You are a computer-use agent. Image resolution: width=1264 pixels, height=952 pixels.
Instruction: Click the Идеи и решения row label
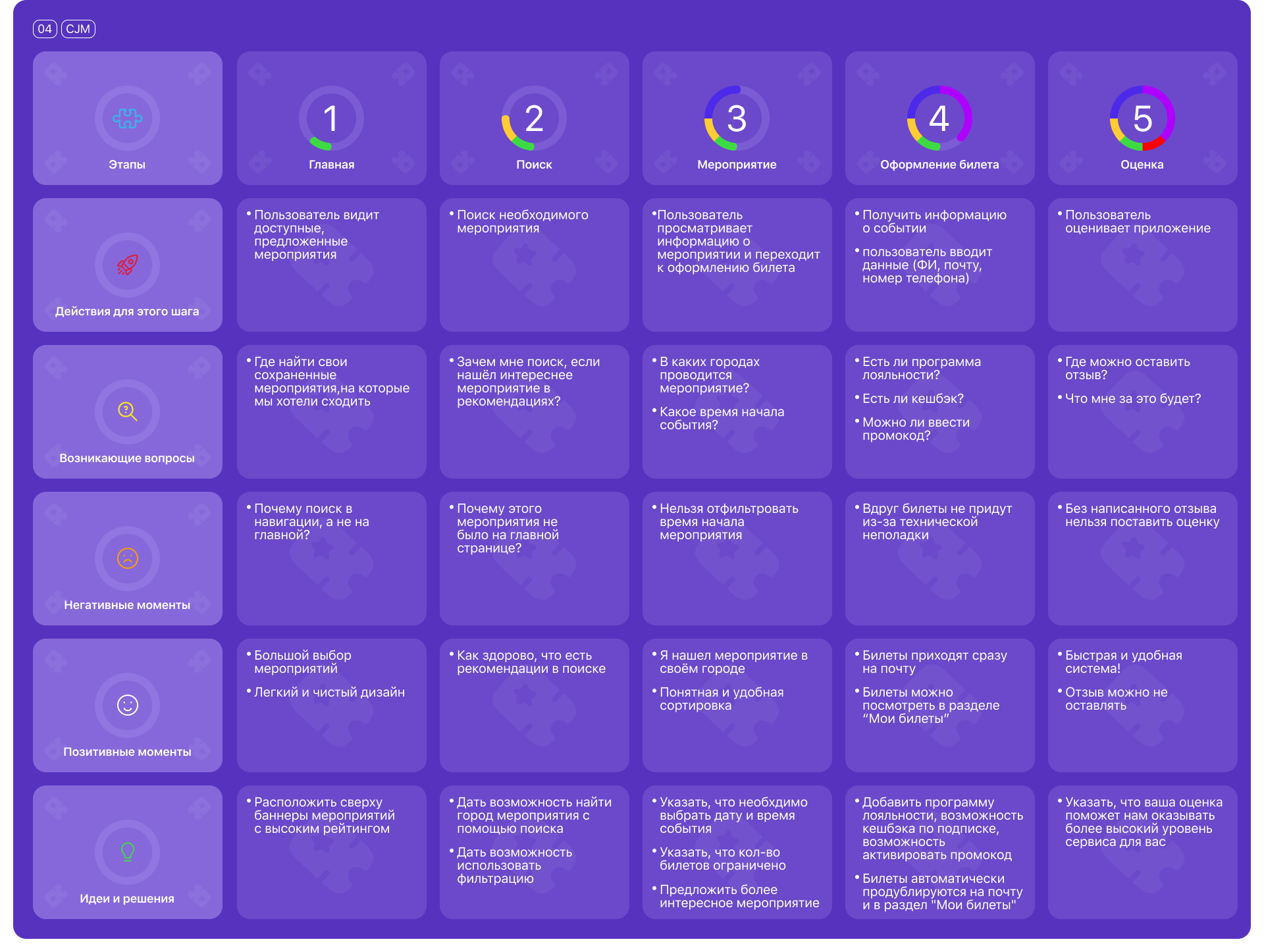pos(127,899)
